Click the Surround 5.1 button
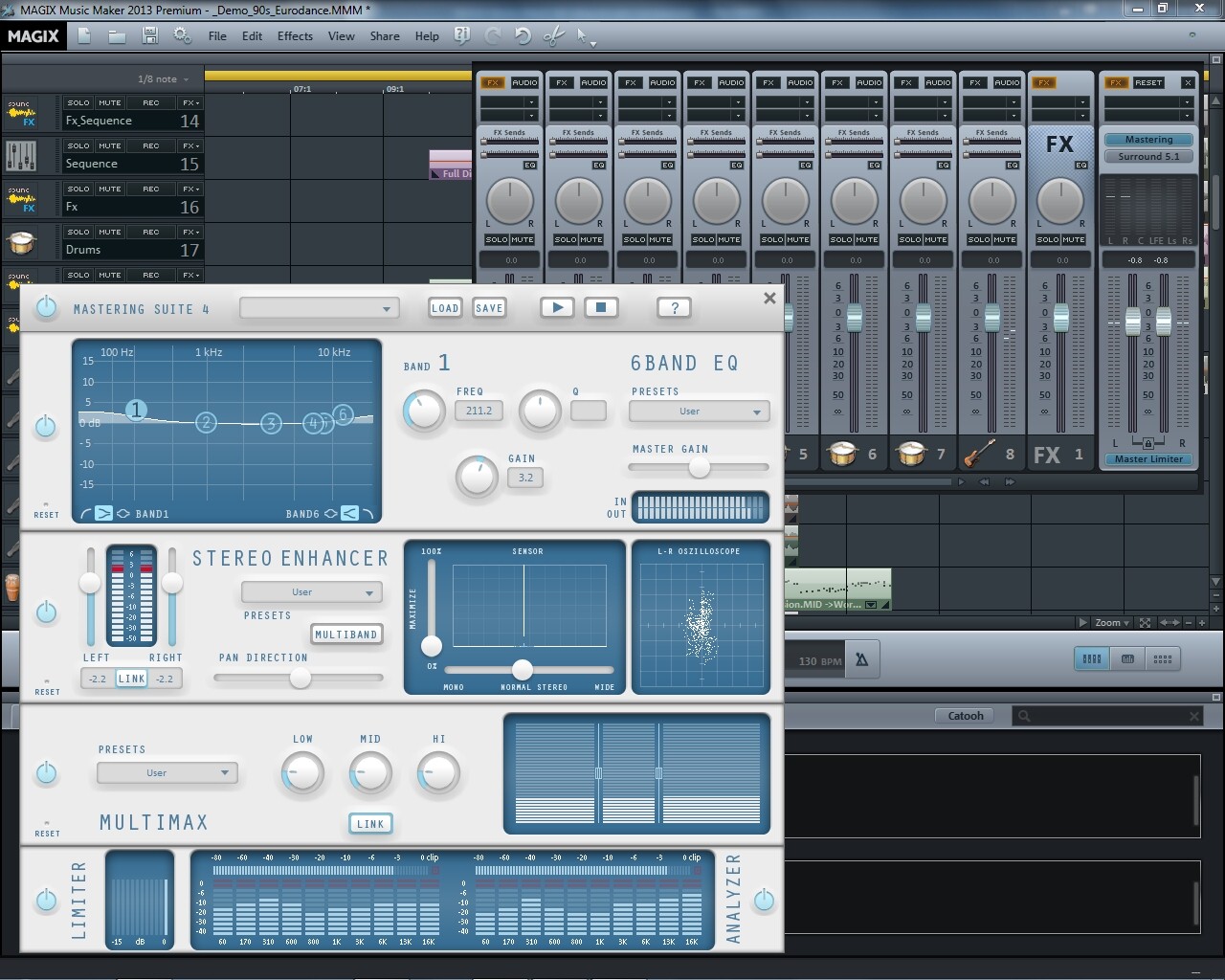The image size is (1225, 980). [1148, 156]
